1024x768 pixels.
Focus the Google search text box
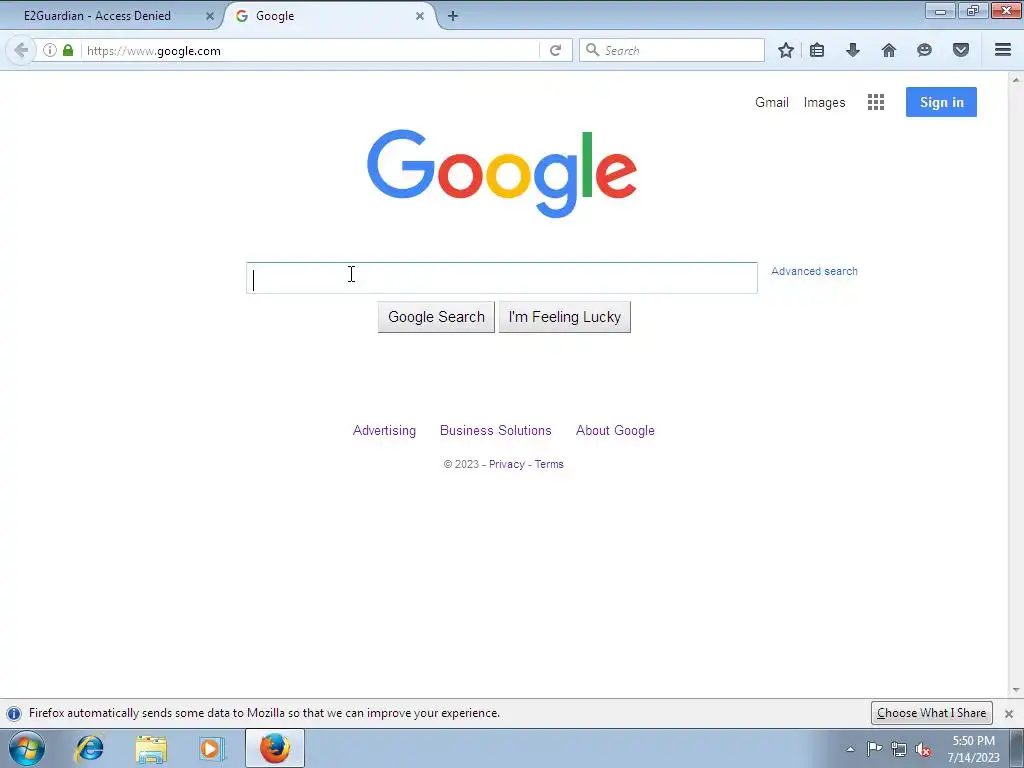click(502, 278)
